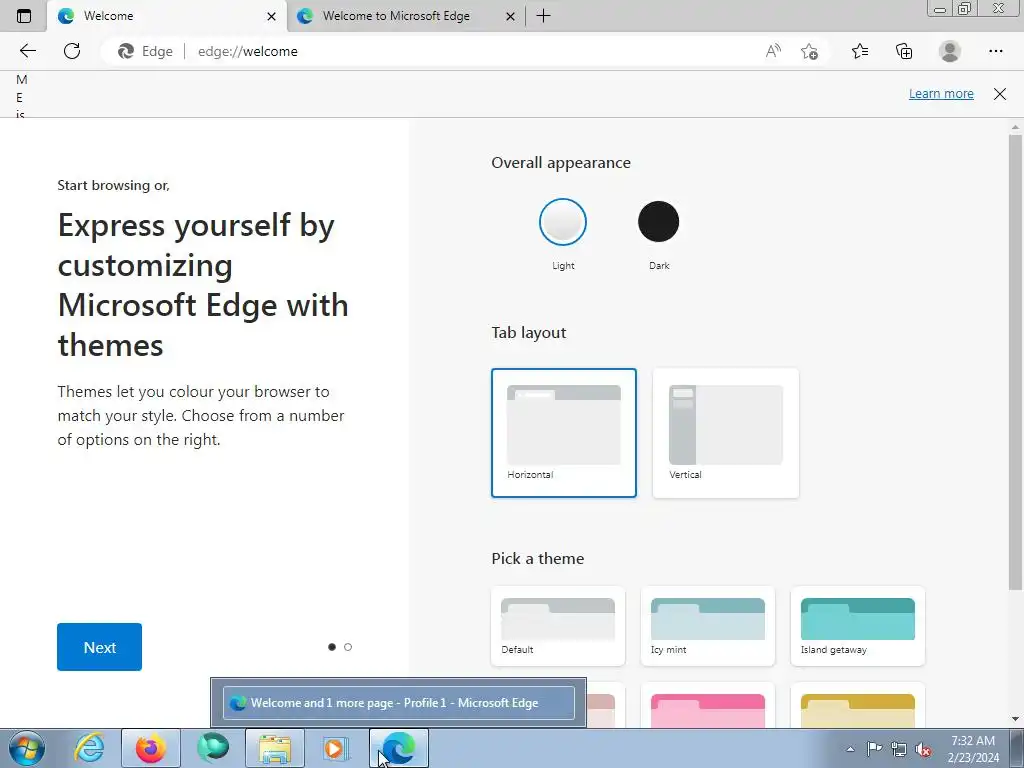This screenshot has width=1024, height=768.
Task: Minimize the Edge window
Action: click(940, 8)
